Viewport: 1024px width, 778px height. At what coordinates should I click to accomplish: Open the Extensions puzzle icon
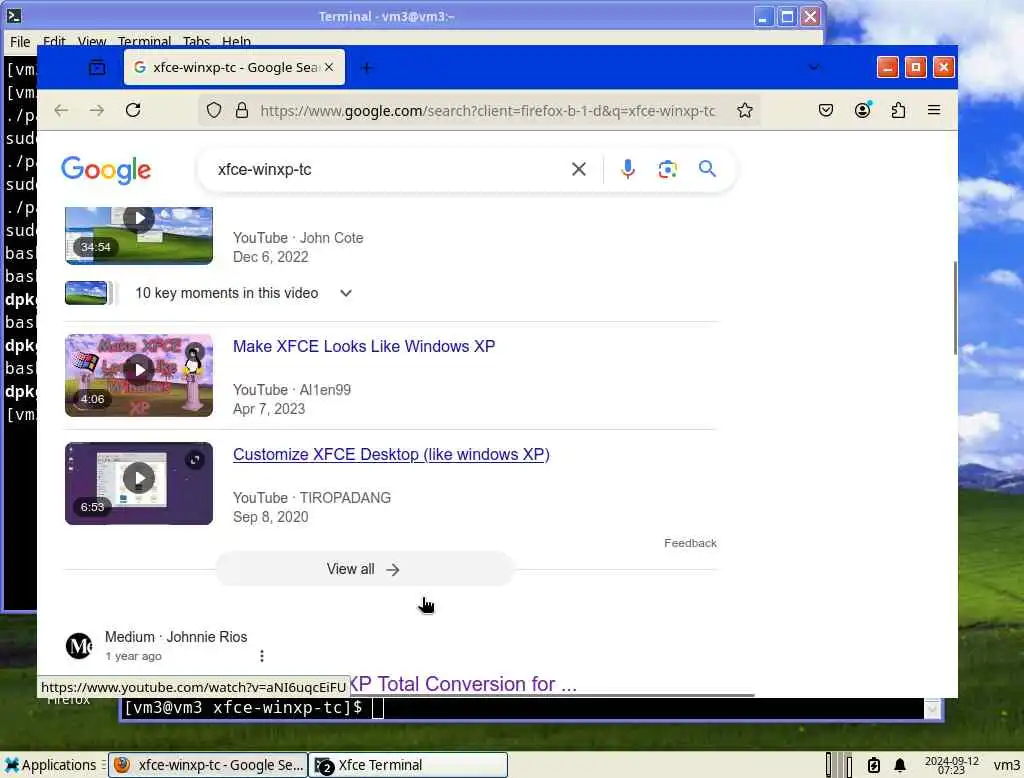click(x=898, y=110)
